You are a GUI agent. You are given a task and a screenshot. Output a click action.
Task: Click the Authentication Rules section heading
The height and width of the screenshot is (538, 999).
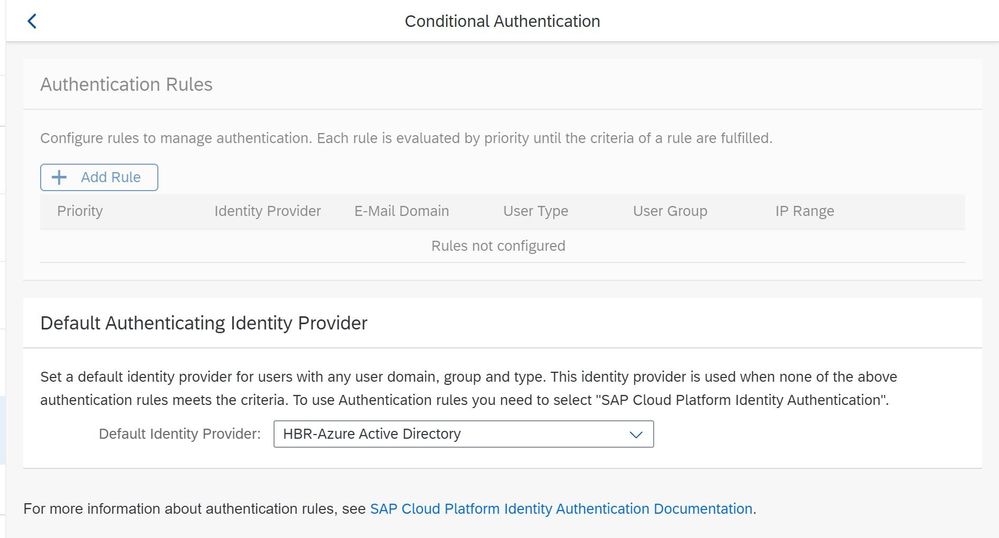126,85
